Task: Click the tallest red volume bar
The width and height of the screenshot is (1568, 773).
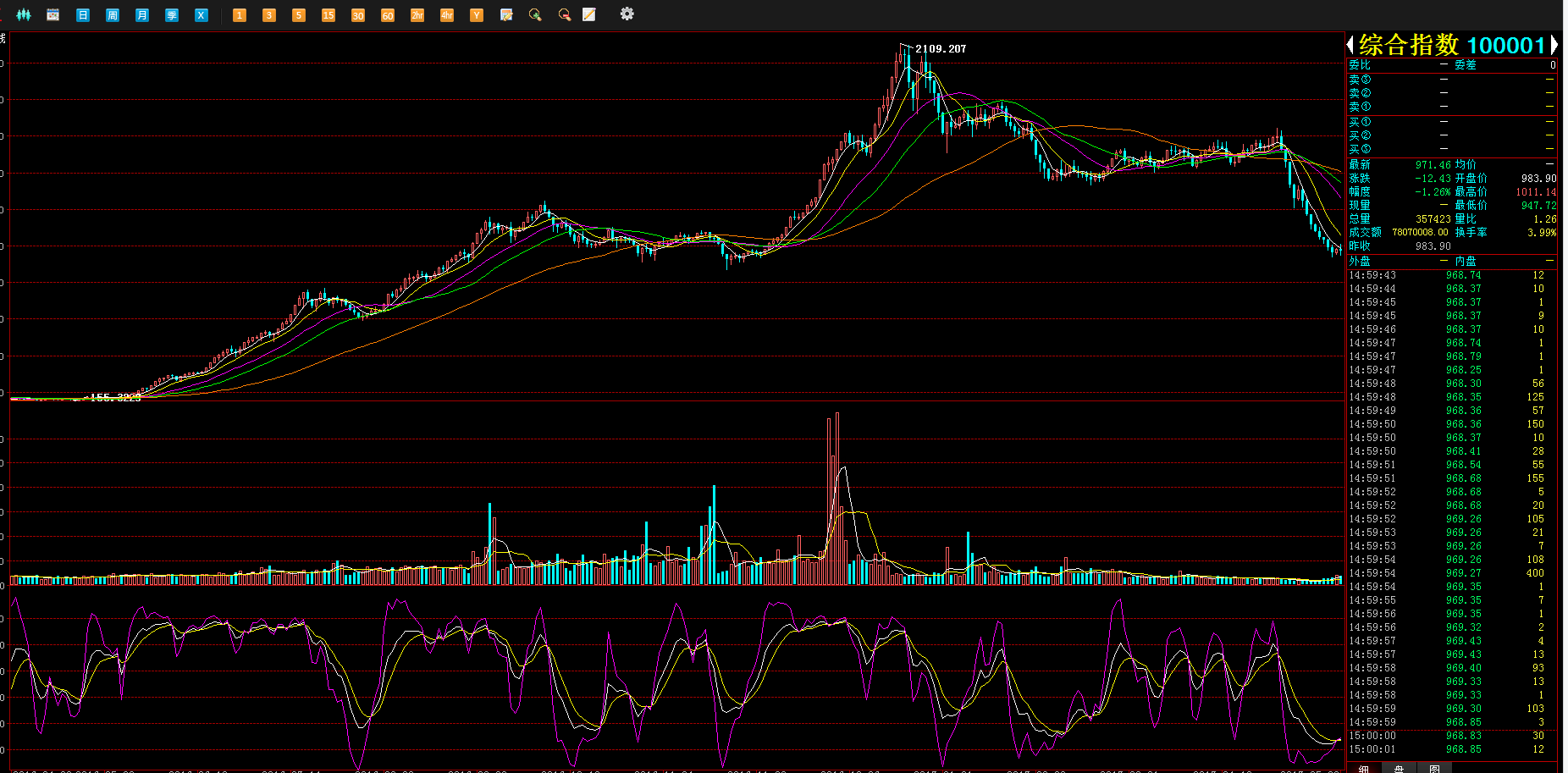Action: click(x=837, y=499)
